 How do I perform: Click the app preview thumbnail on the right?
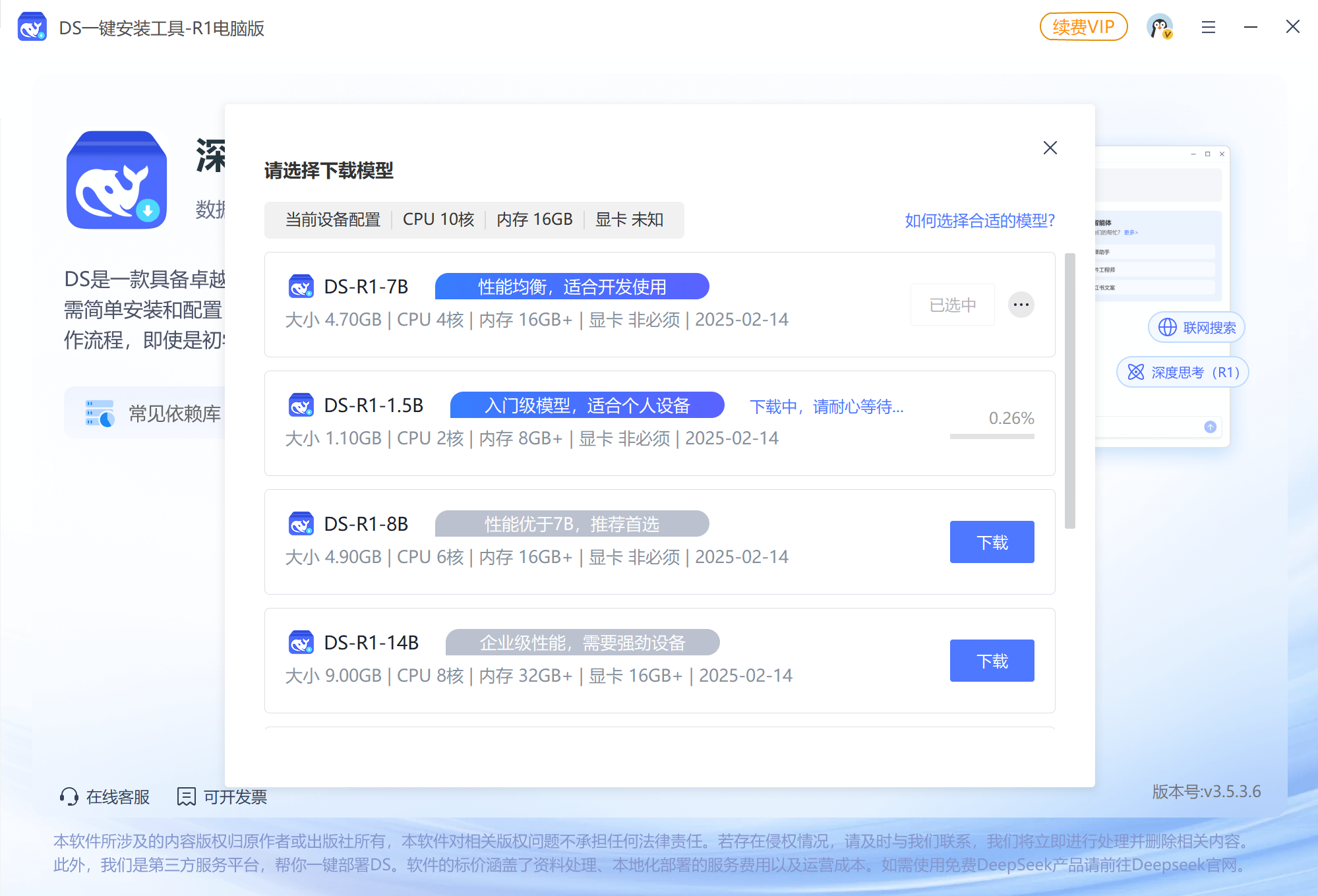click(x=1162, y=296)
